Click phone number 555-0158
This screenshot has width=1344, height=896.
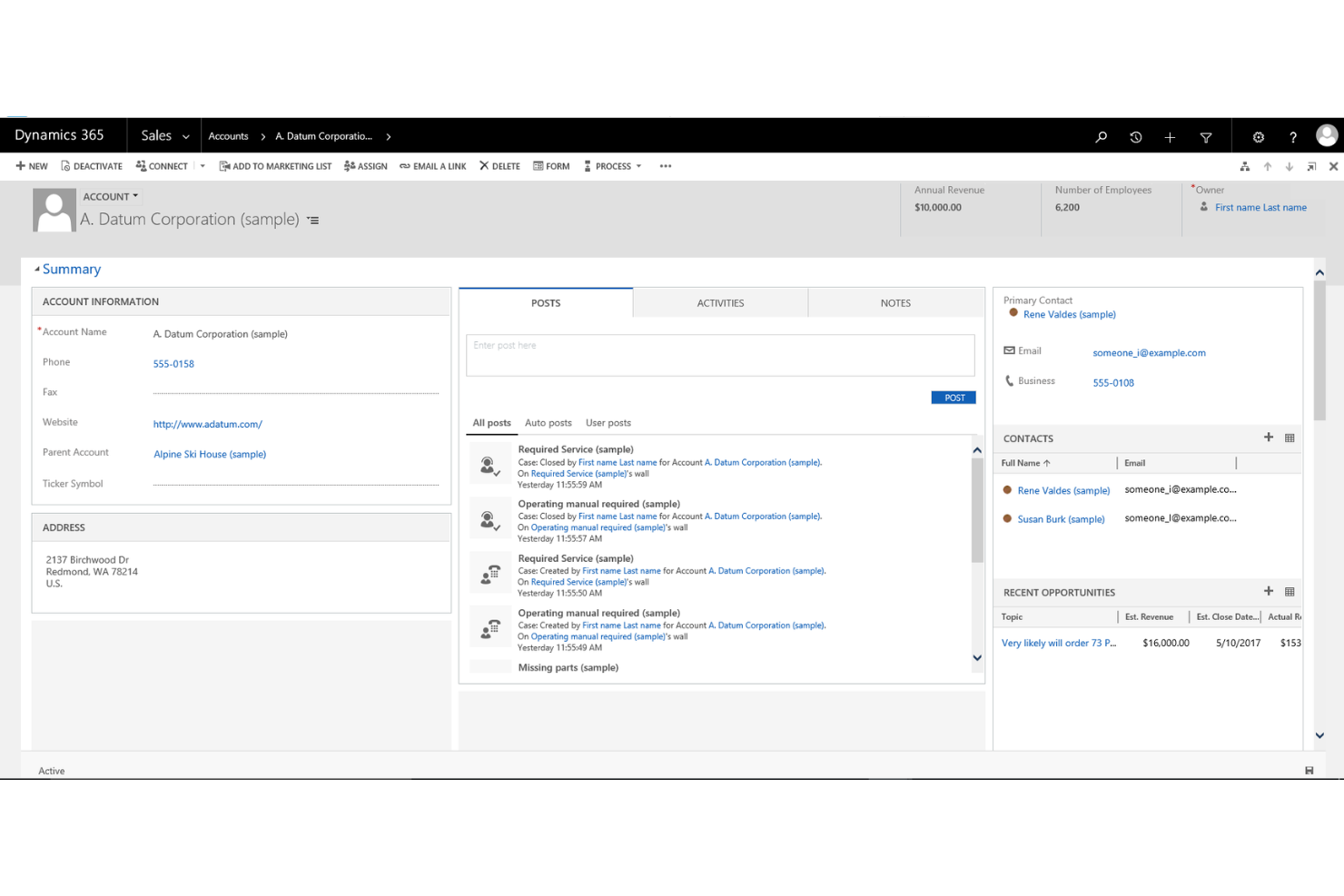click(x=173, y=364)
